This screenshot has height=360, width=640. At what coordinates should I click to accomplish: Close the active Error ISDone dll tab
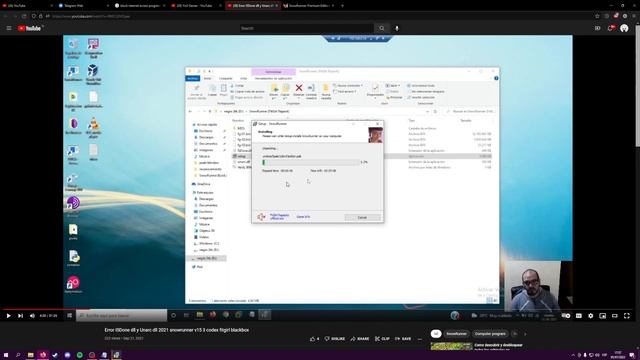point(277,6)
